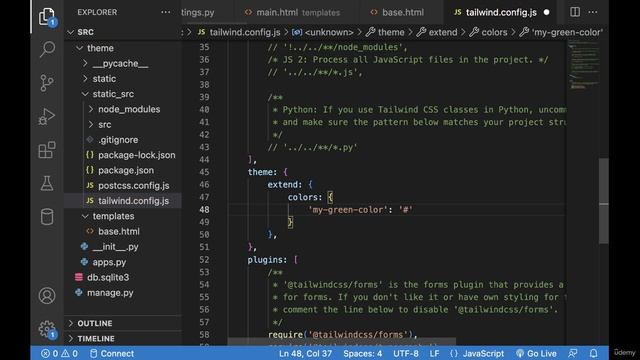Change file encoding UTF-8
The image size is (640, 360).
[406, 353]
